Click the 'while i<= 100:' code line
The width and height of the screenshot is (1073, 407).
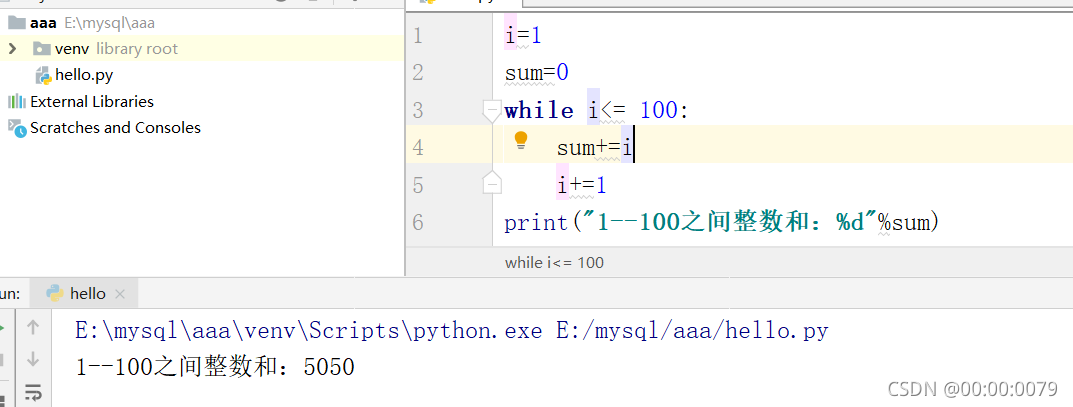[x=596, y=110]
